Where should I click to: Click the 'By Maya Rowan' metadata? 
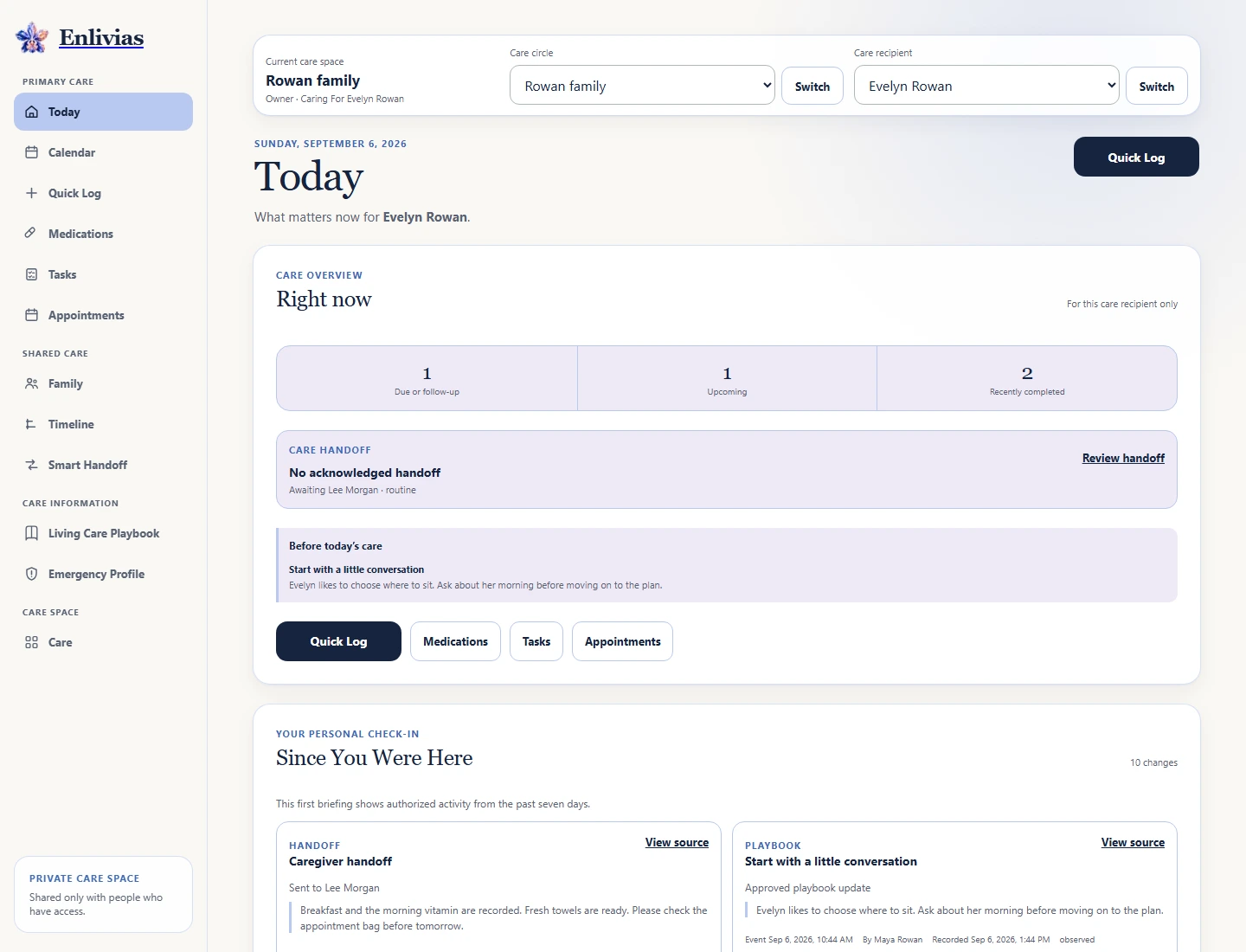(892, 940)
